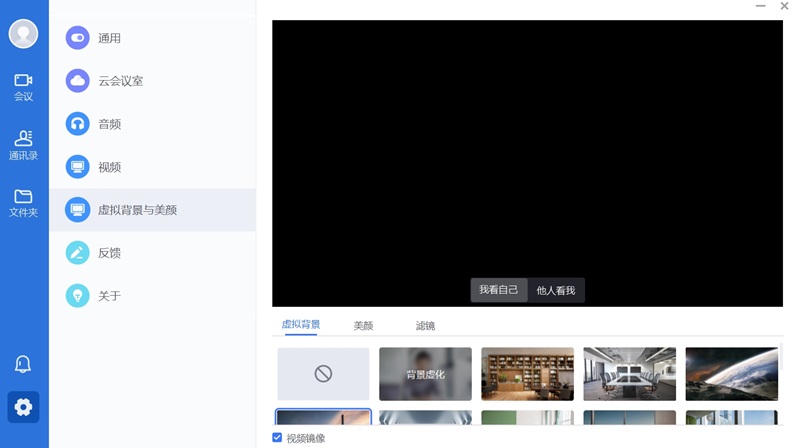Open 通用 general settings
Image resolution: width=800 pixels, height=448 pixels.
pyautogui.click(x=109, y=38)
